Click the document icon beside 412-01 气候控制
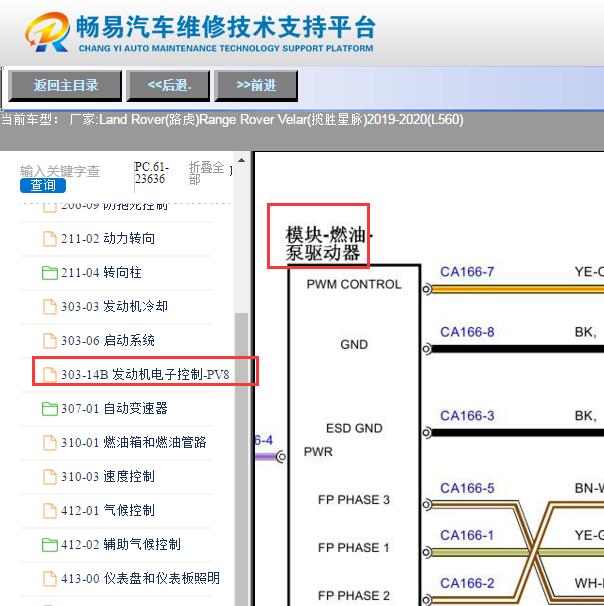604x606 pixels. (x=49, y=511)
